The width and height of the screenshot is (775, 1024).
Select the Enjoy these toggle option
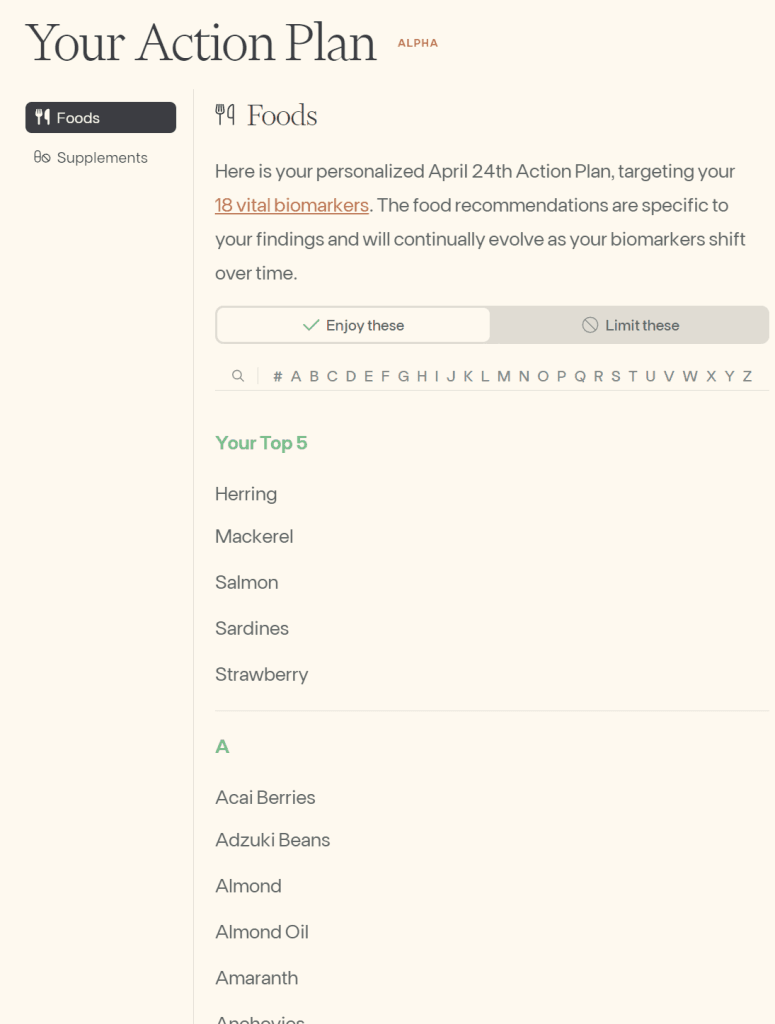point(353,325)
